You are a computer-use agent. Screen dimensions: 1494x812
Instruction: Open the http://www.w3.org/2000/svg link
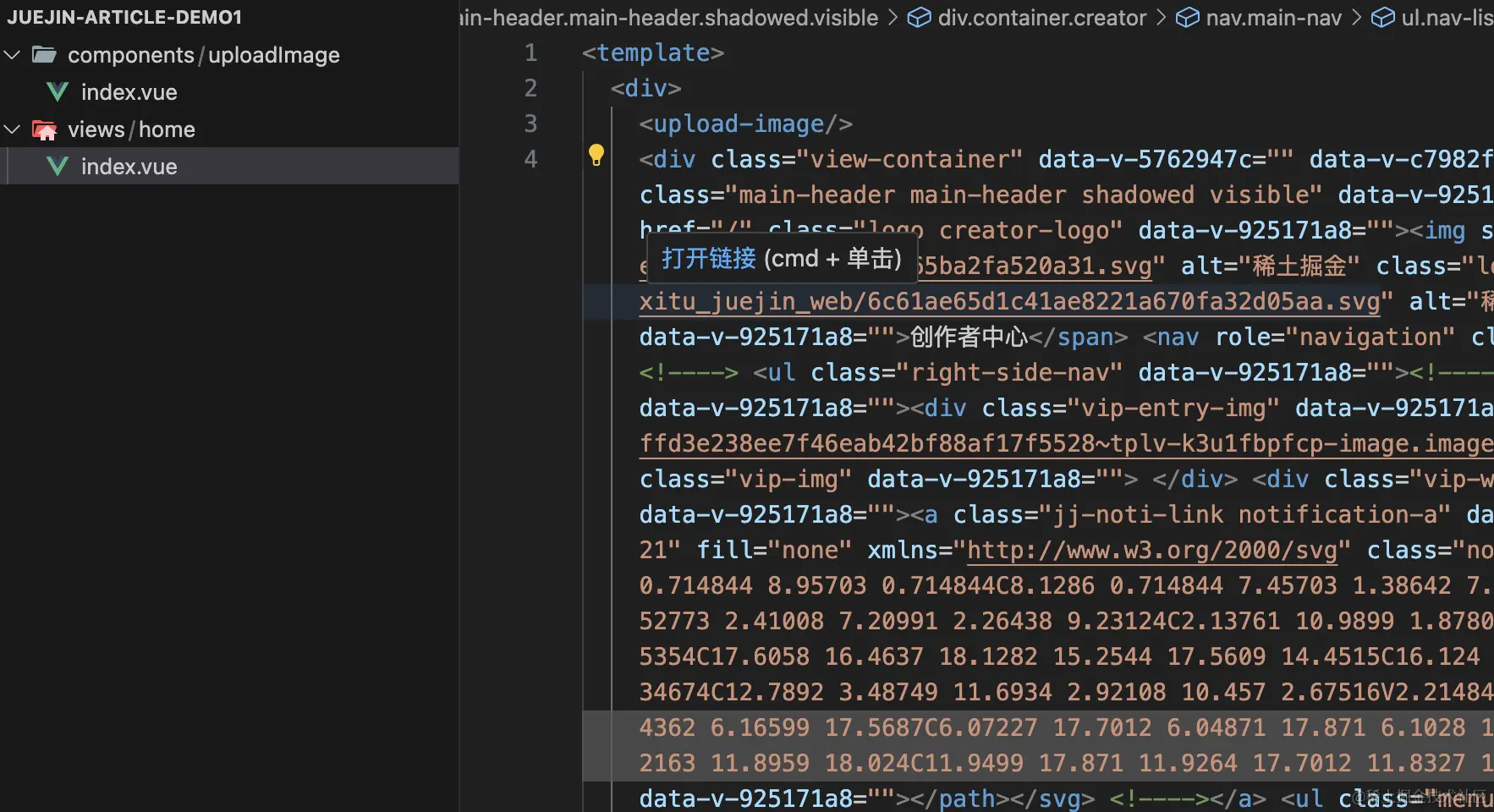[1152, 551]
